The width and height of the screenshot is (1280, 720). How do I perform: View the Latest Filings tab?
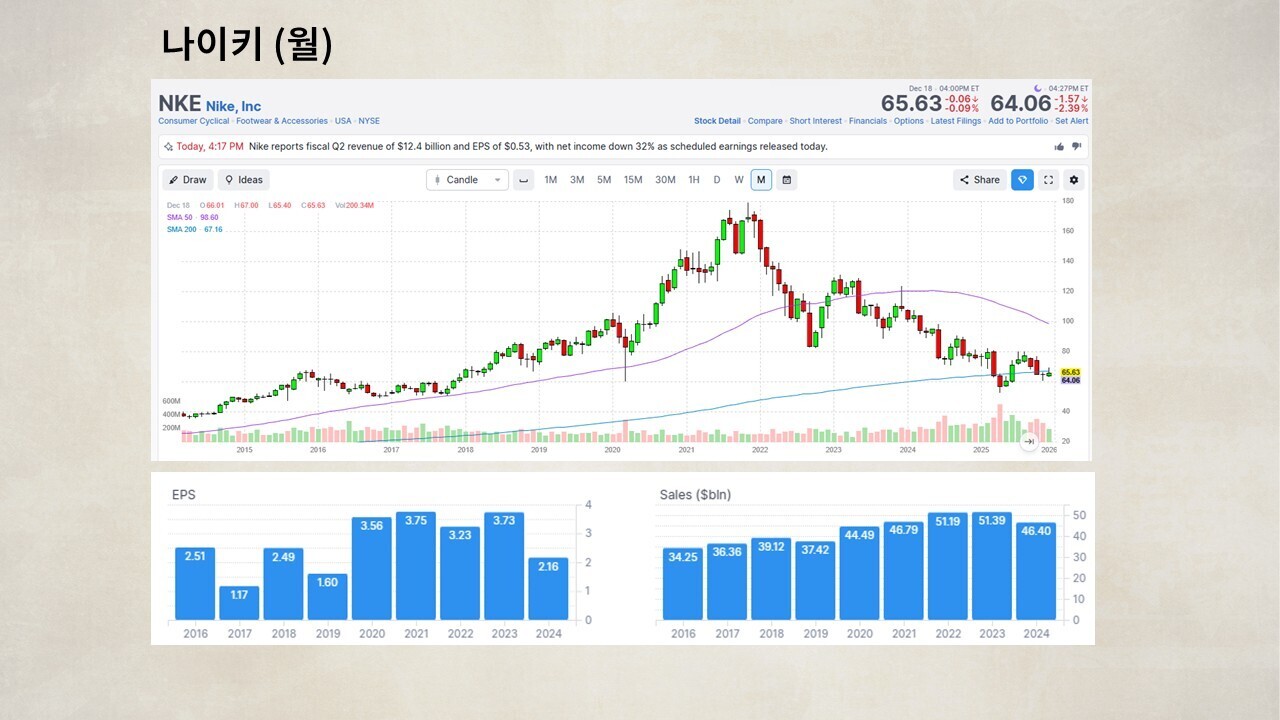(956, 121)
